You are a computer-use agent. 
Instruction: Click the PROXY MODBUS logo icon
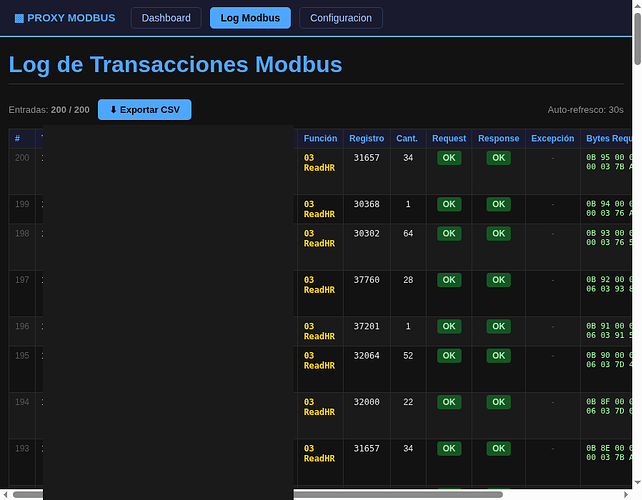19,18
